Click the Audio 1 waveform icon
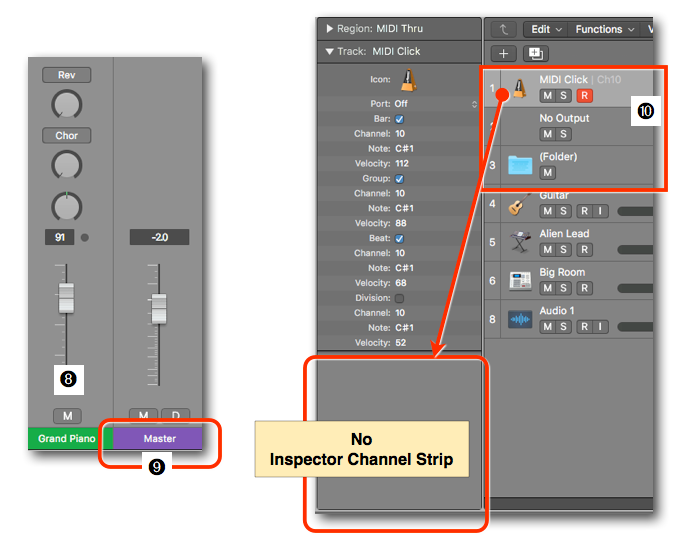The image size is (690, 558). tap(519, 320)
